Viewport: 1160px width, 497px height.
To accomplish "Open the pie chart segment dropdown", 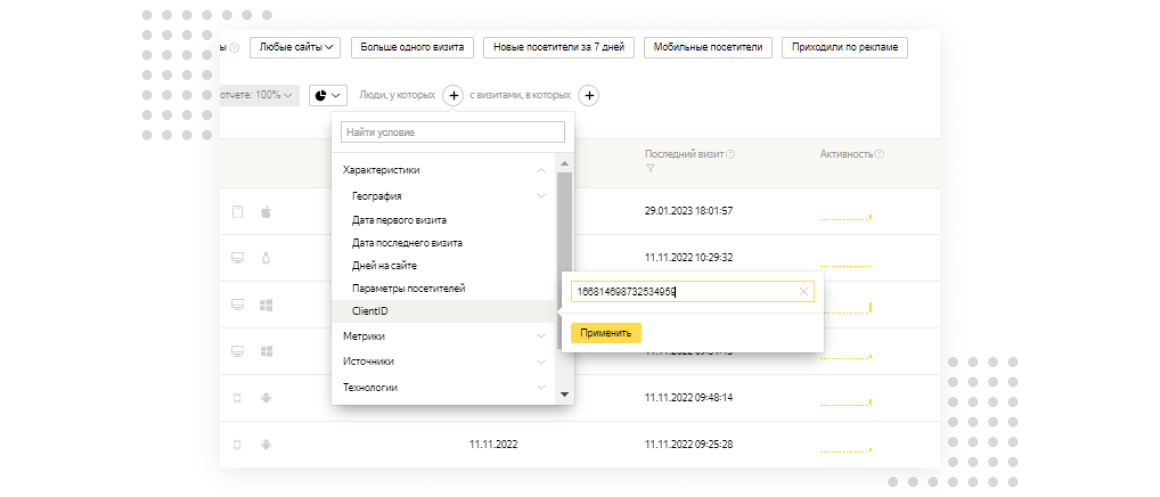I will point(328,95).
